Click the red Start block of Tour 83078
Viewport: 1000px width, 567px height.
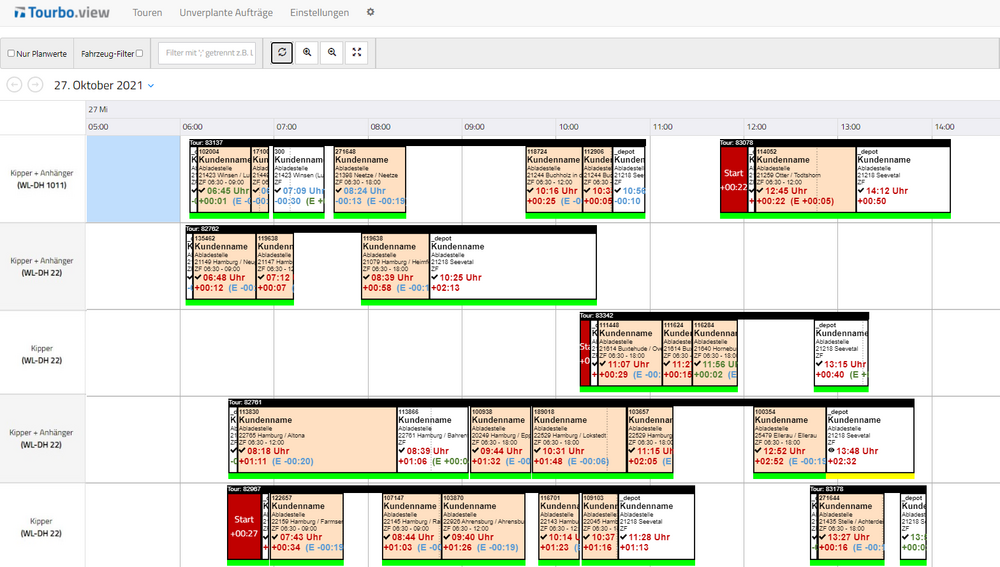coord(734,180)
